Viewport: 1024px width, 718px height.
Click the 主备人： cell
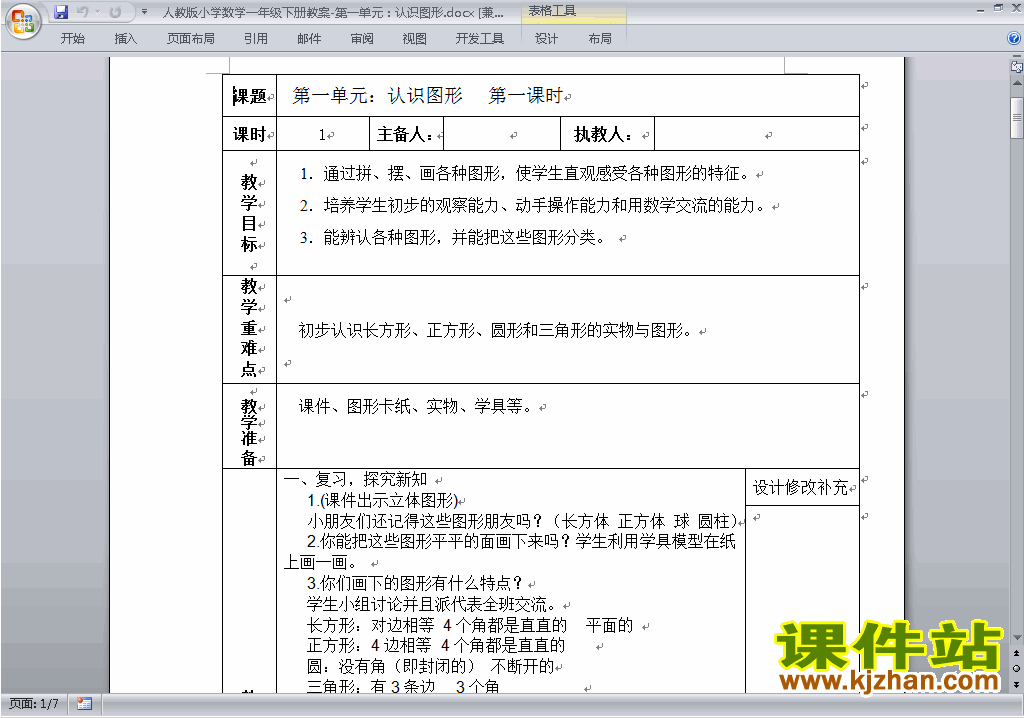tap(406, 134)
